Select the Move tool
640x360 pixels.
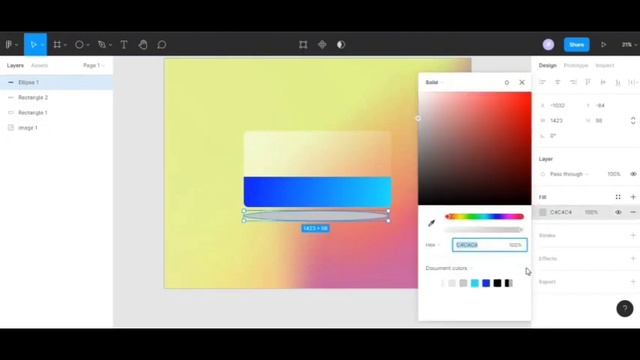pos(33,44)
